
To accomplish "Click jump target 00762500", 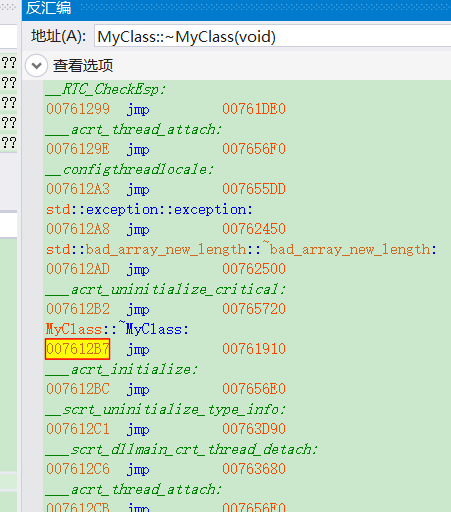I will tap(254, 269).
